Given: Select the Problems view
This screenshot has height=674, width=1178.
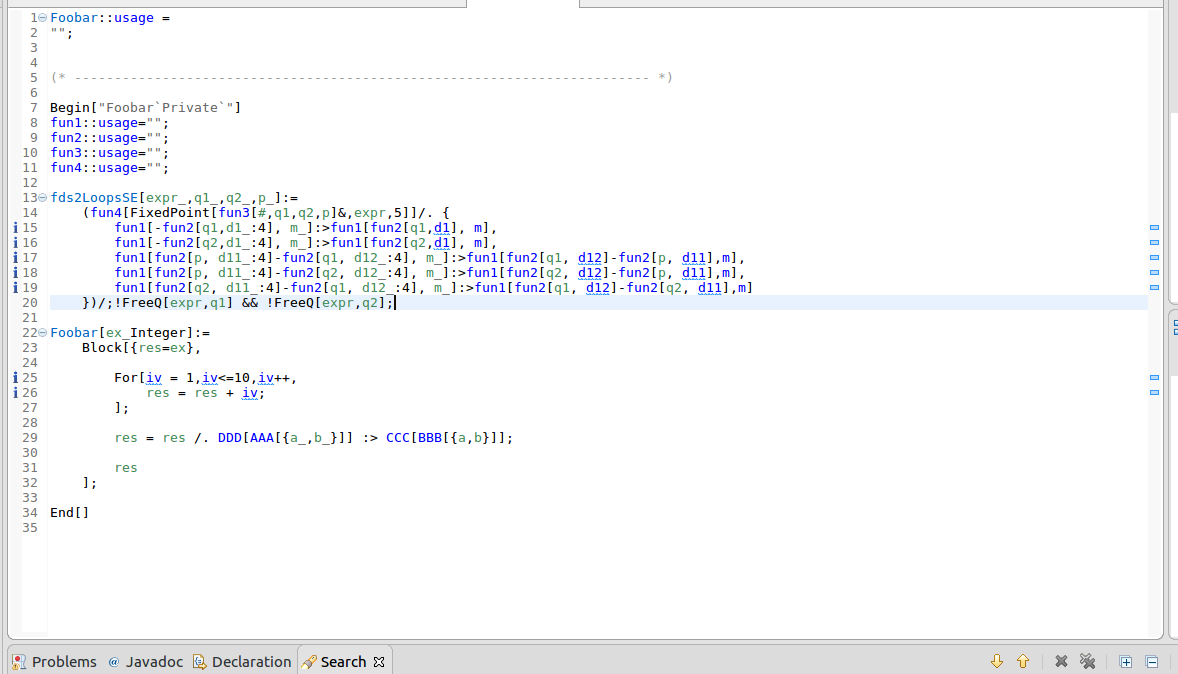Looking at the screenshot, I should [64, 661].
